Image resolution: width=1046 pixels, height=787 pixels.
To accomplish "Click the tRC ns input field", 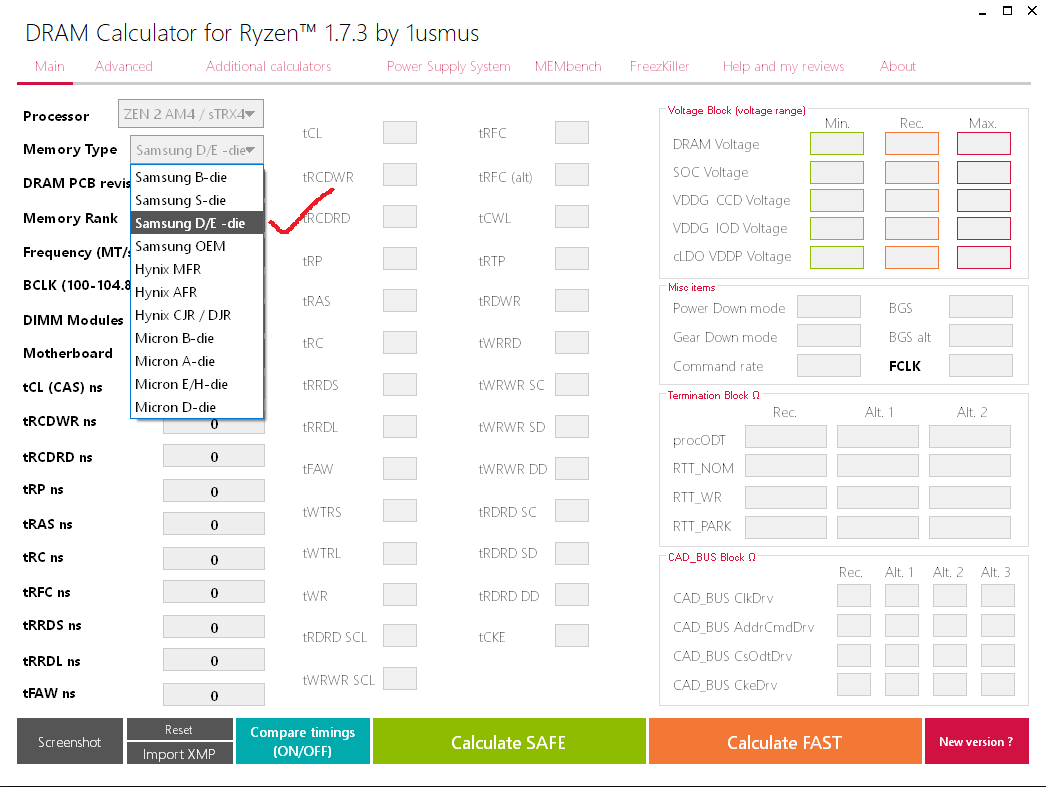I will click(x=214, y=559).
